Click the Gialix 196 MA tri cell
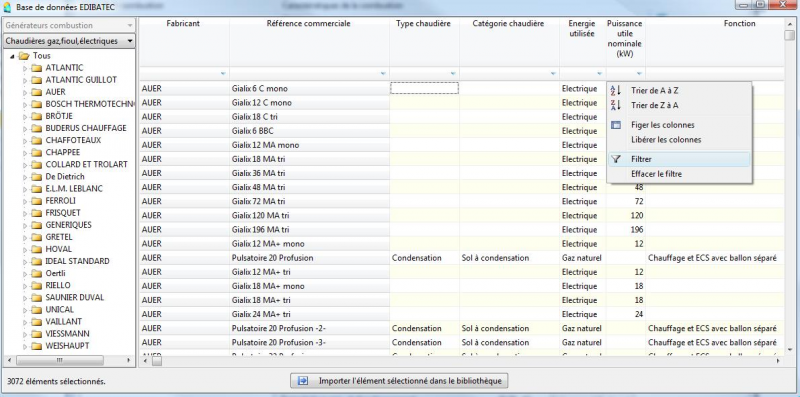This screenshot has width=800, height=397. pyautogui.click(x=309, y=230)
